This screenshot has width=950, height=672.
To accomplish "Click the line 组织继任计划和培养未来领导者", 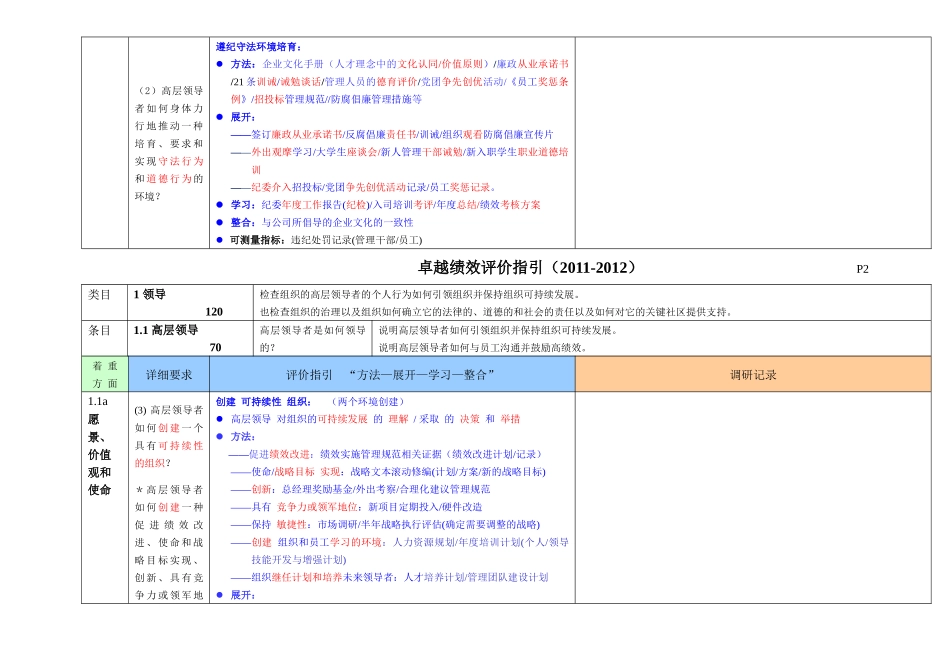I will [x=390, y=577].
